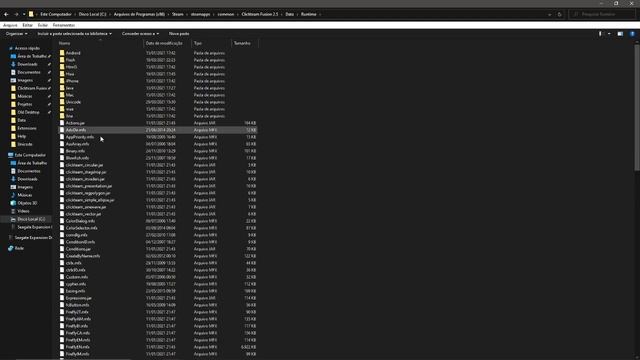The width and height of the screenshot is (640, 360).
Task: Click the forward navigation arrow
Action: pos(16,14)
